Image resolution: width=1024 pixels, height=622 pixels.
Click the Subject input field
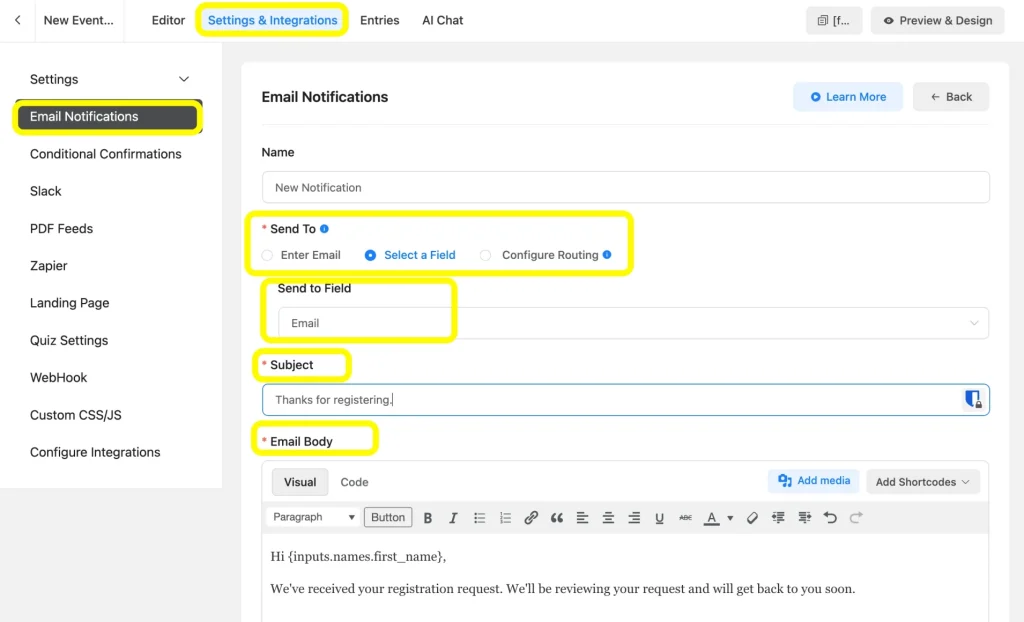tap(626, 399)
